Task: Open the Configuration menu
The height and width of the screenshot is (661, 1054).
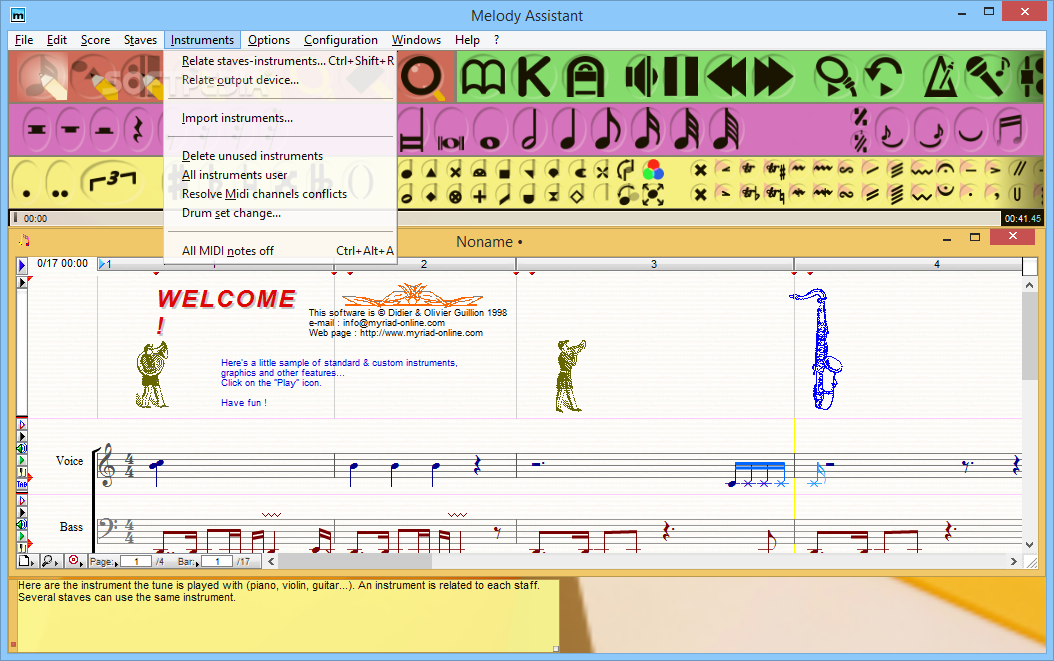Action: [x=341, y=40]
